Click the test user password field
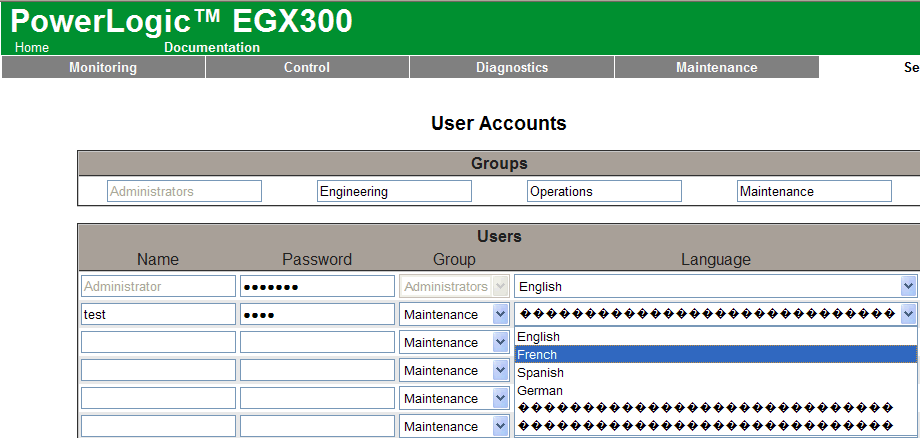This screenshot has width=920, height=438. [317, 314]
